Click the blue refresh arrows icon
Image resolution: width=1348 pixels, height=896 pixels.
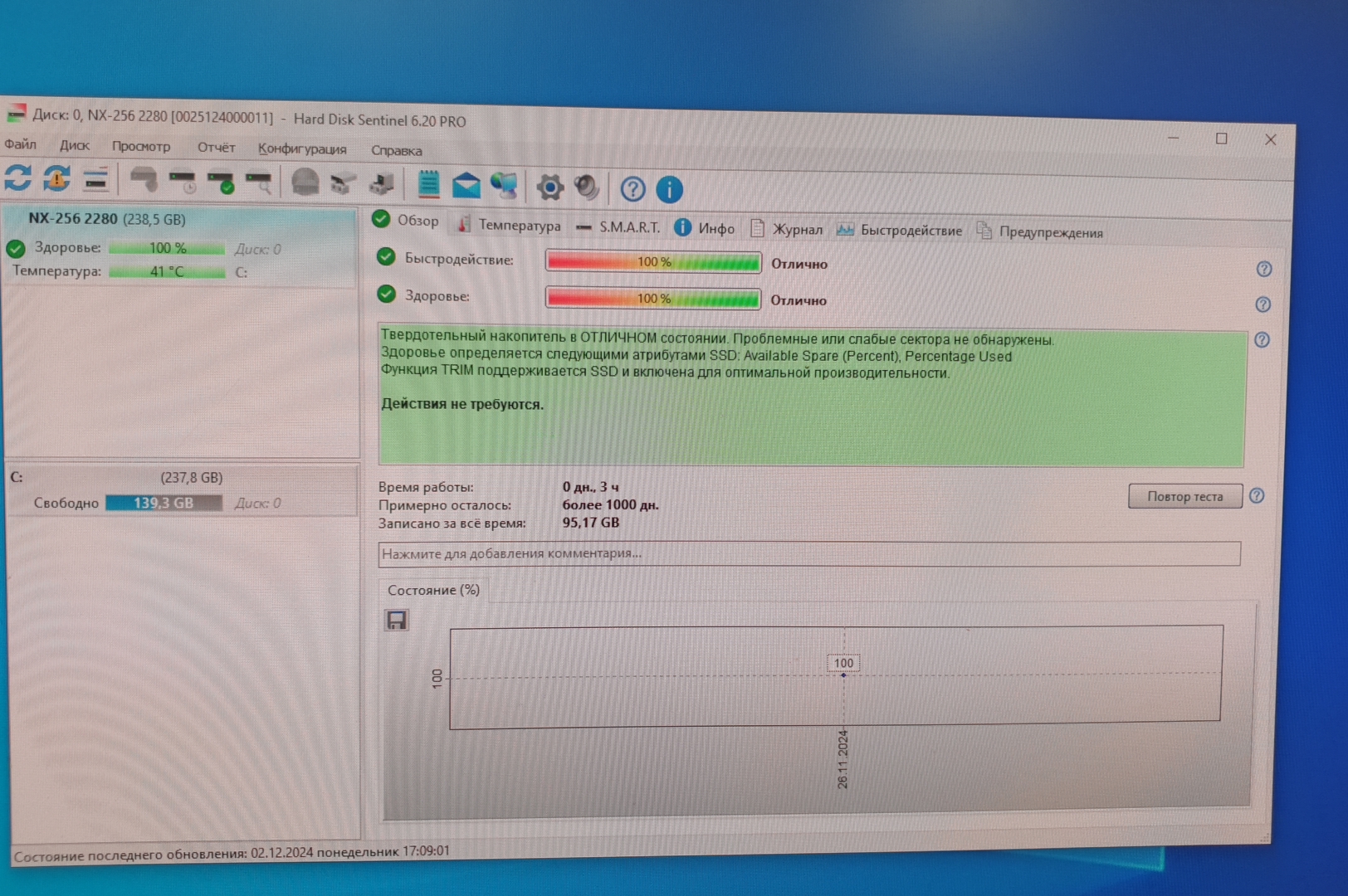[18, 178]
